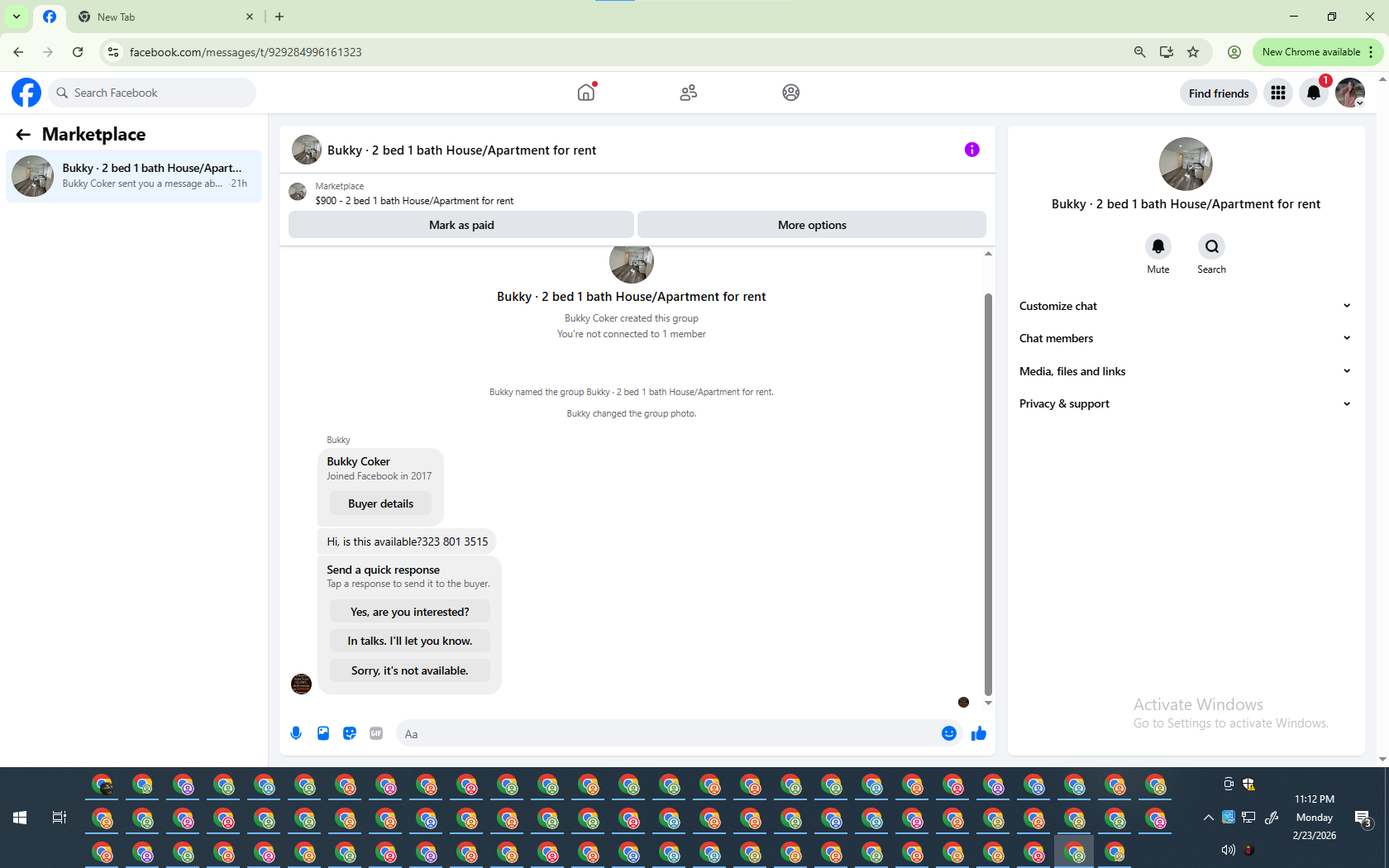
Task: Choose a GIF icon
Action: coord(376,733)
